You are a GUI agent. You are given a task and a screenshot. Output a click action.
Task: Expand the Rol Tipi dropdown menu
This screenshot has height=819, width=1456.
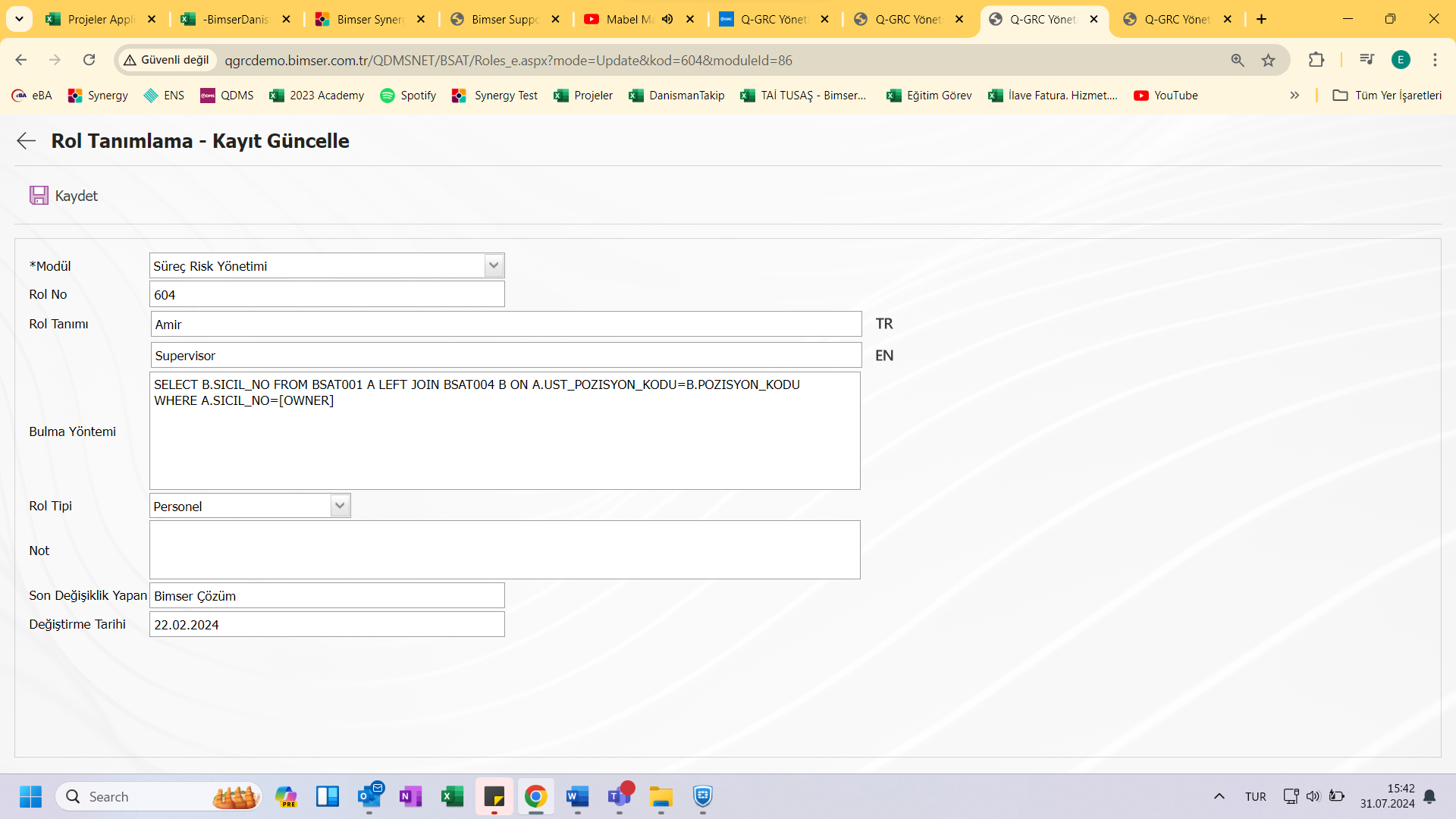point(339,505)
